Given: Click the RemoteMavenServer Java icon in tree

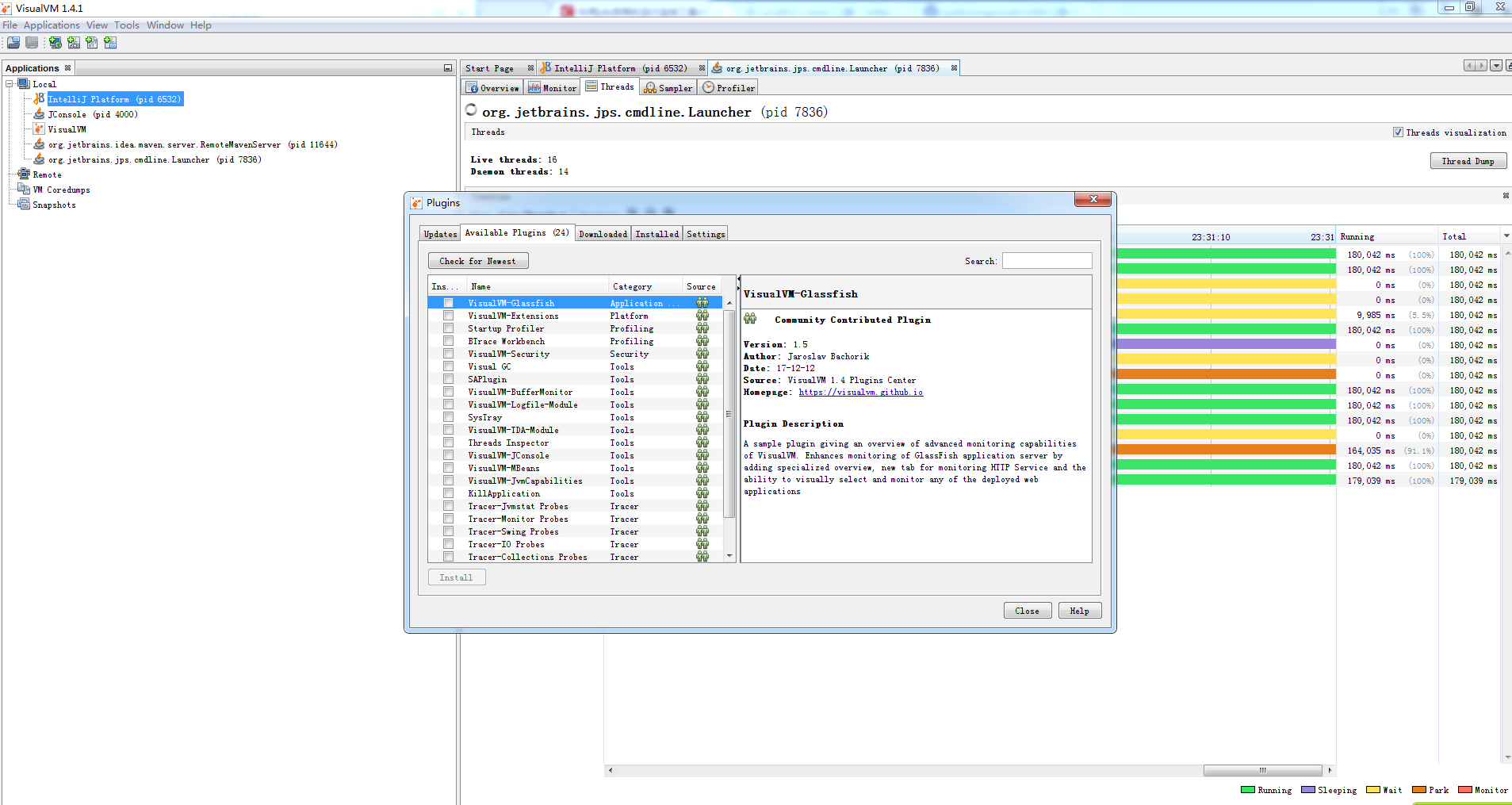Looking at the screenshot, I should (x=39, y=144).
